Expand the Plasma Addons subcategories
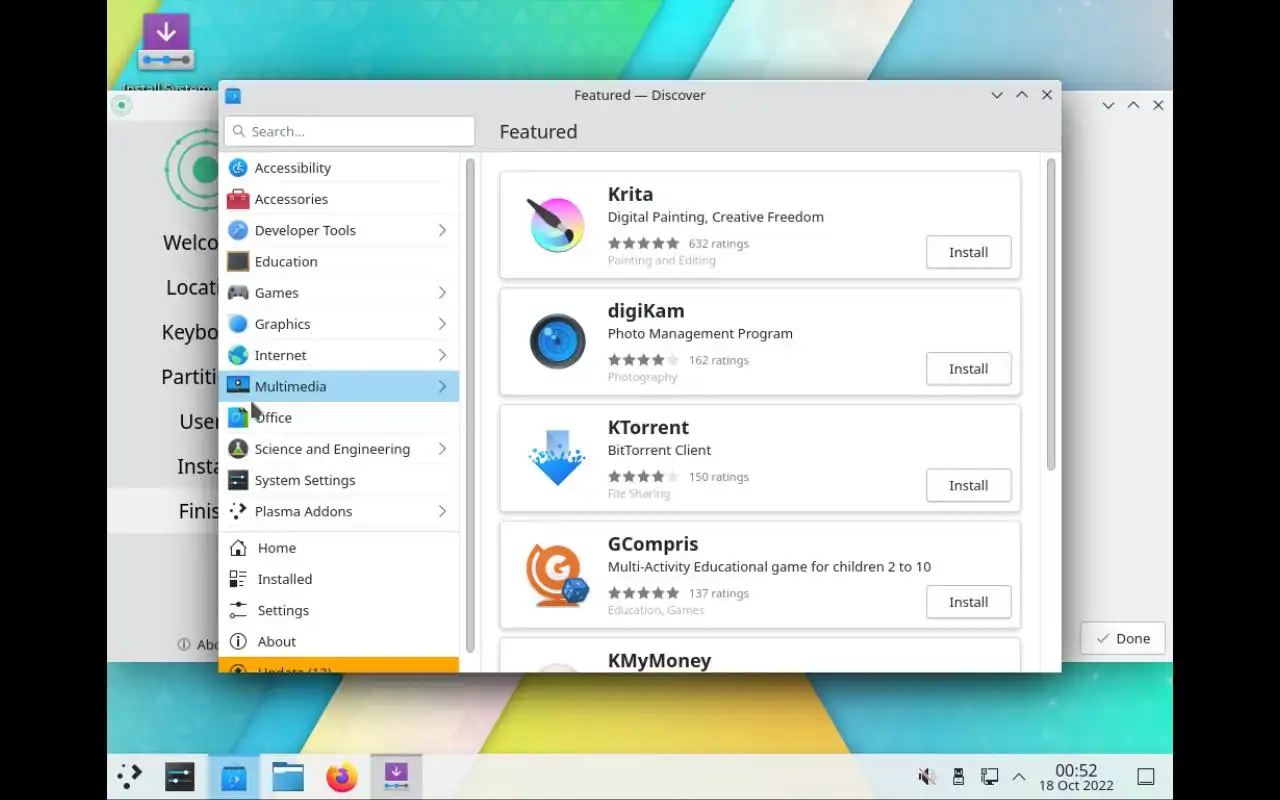The image size is (1280, 800). 442,511
